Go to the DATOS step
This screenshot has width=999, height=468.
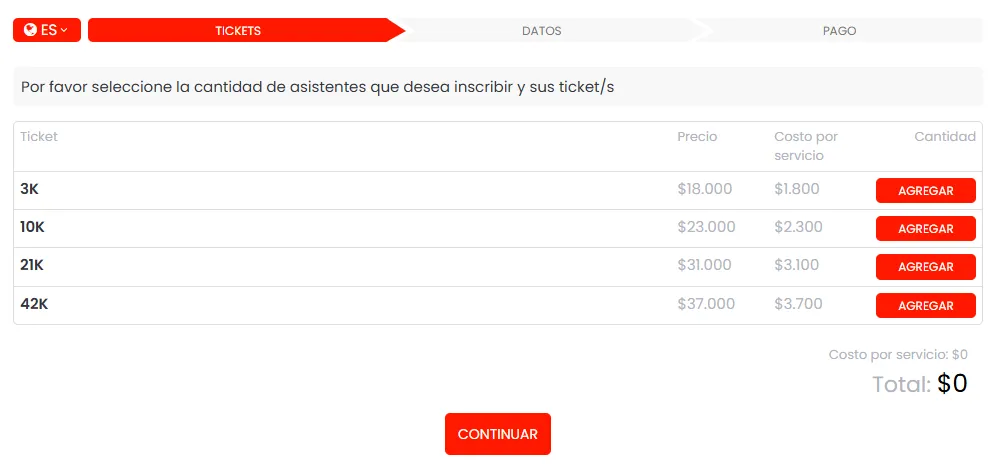point(542,30)
